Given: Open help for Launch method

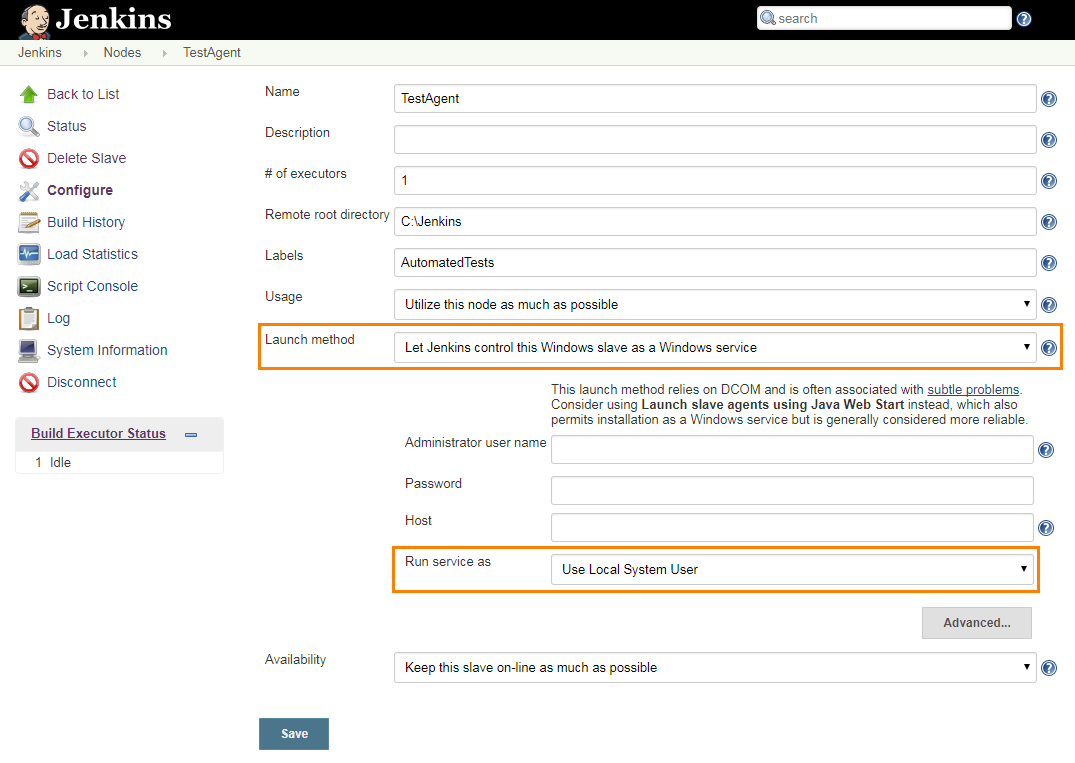Looking at the screenshot, I should pos(1048,348).
